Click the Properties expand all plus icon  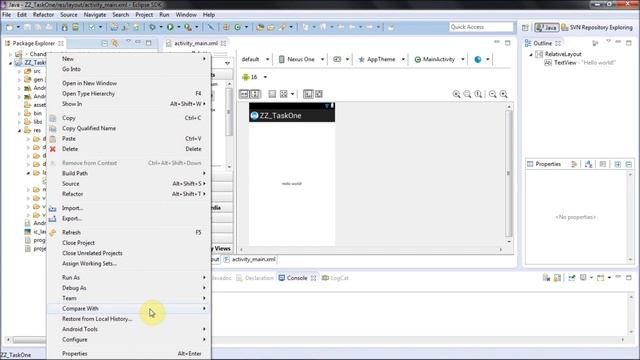pyautogui.click(x=618, y=164)
